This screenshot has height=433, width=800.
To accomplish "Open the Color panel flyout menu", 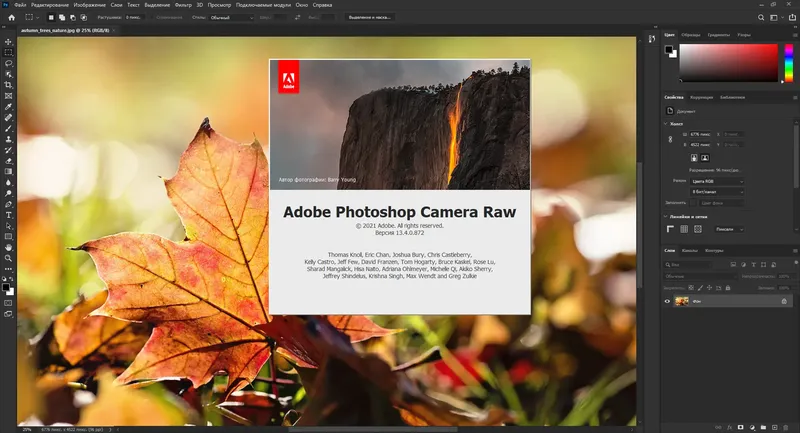I will pyautogui.click(x=795, y=35).
